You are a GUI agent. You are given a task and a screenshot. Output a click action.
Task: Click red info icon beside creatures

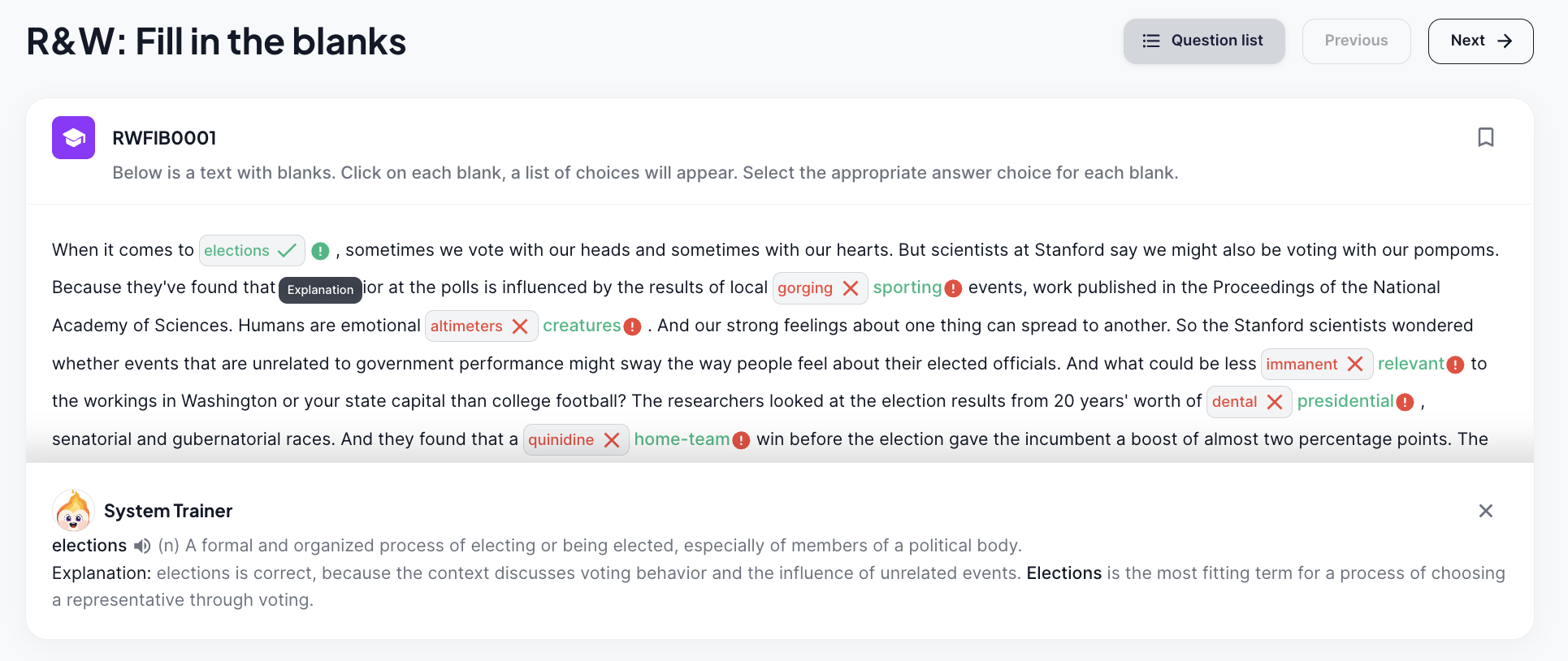[632, 326]
